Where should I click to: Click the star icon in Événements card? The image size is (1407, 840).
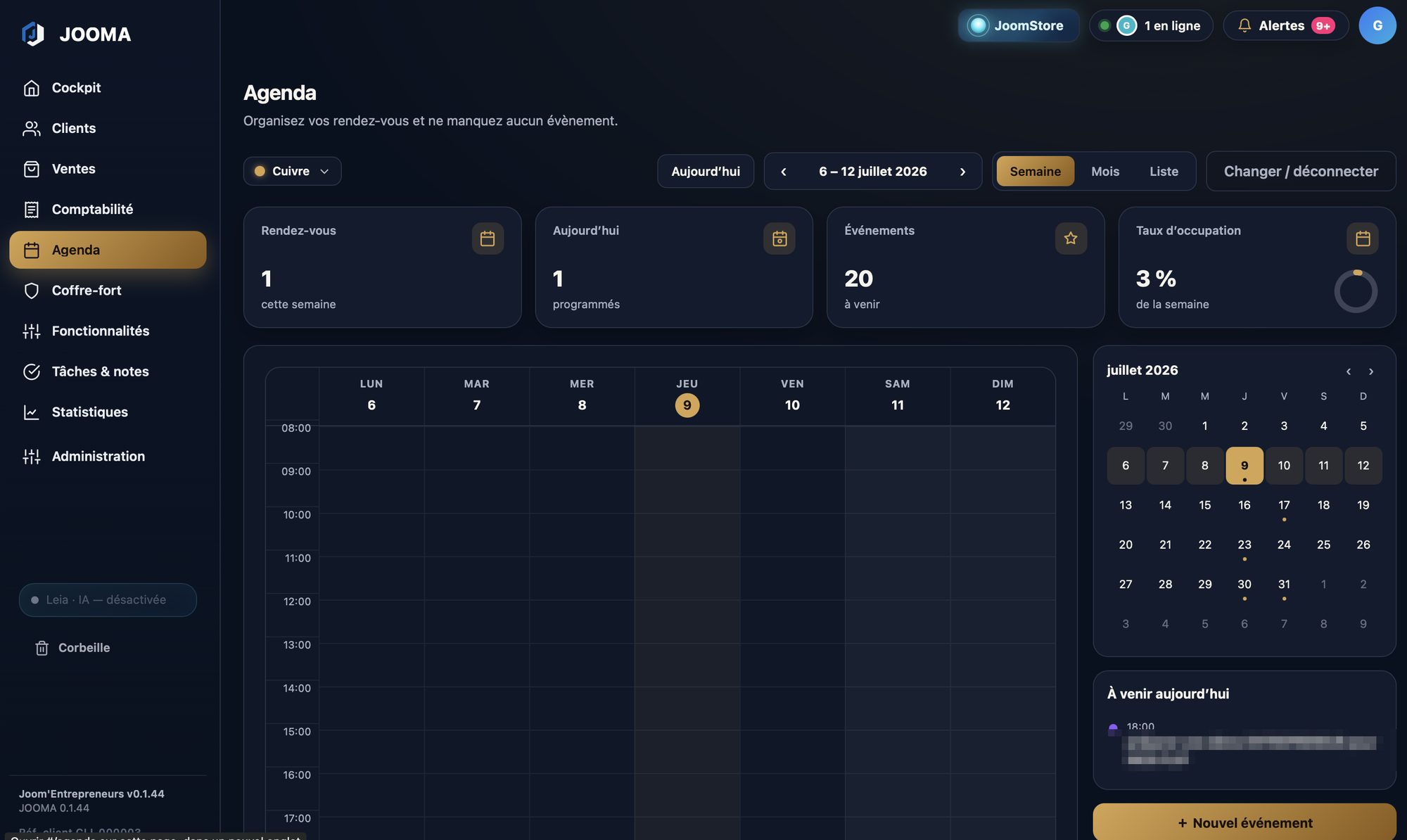[1071, 238]
